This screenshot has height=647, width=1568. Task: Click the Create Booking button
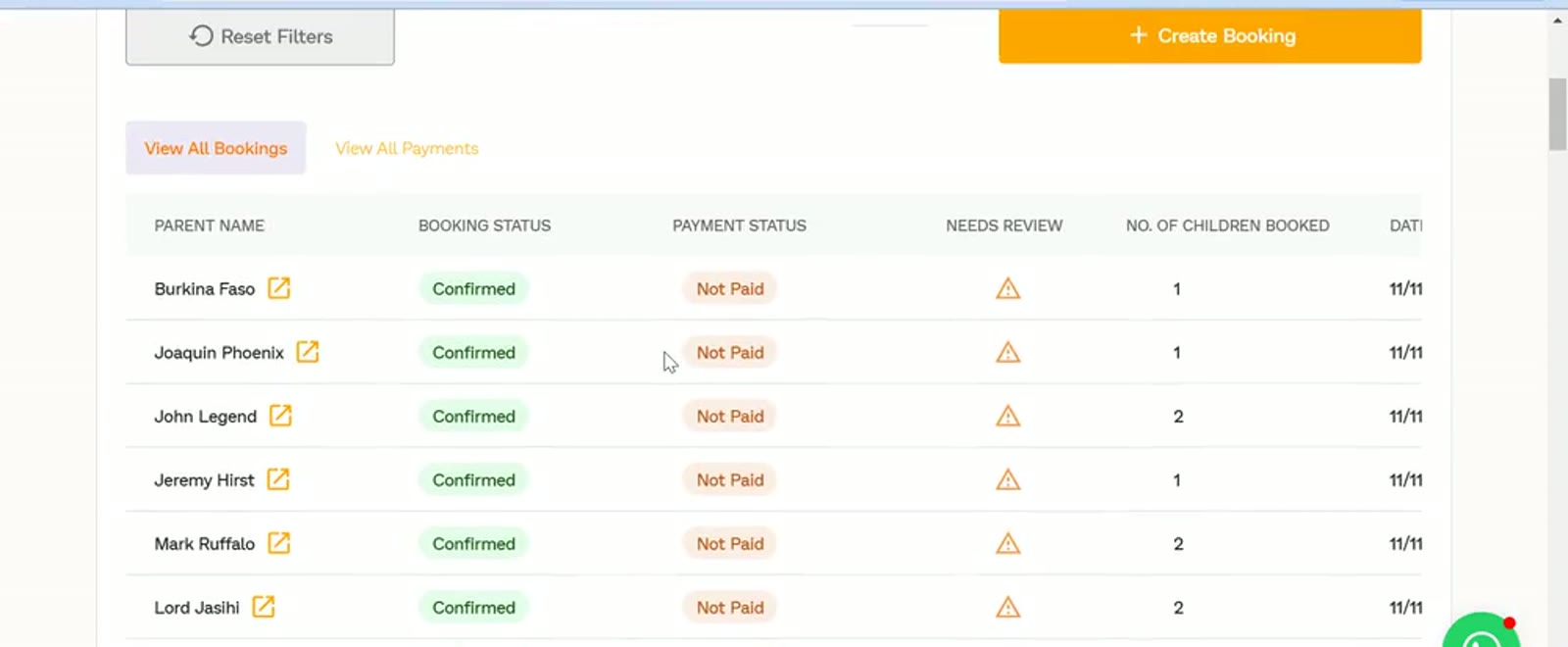coord(1210,36)
